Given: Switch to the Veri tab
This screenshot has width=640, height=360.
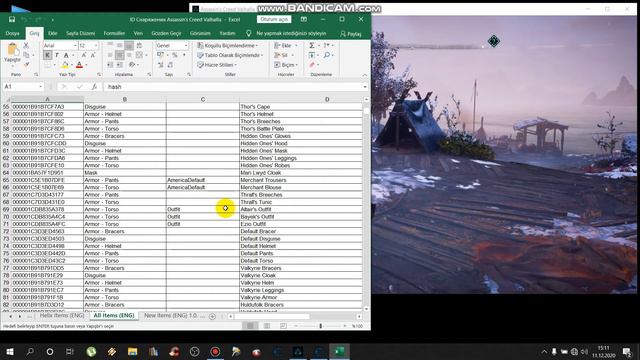Looking at the screenshot, I should [138, 33].
